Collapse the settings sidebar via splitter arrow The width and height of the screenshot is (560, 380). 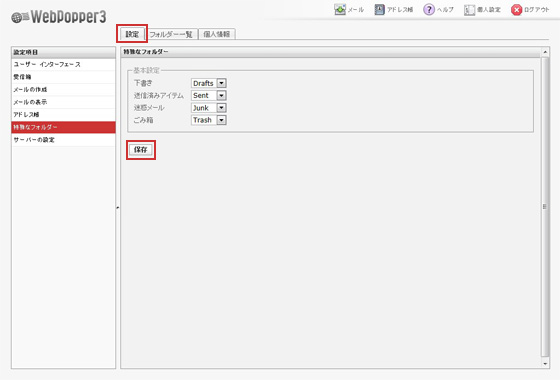(x=118, y=207)
